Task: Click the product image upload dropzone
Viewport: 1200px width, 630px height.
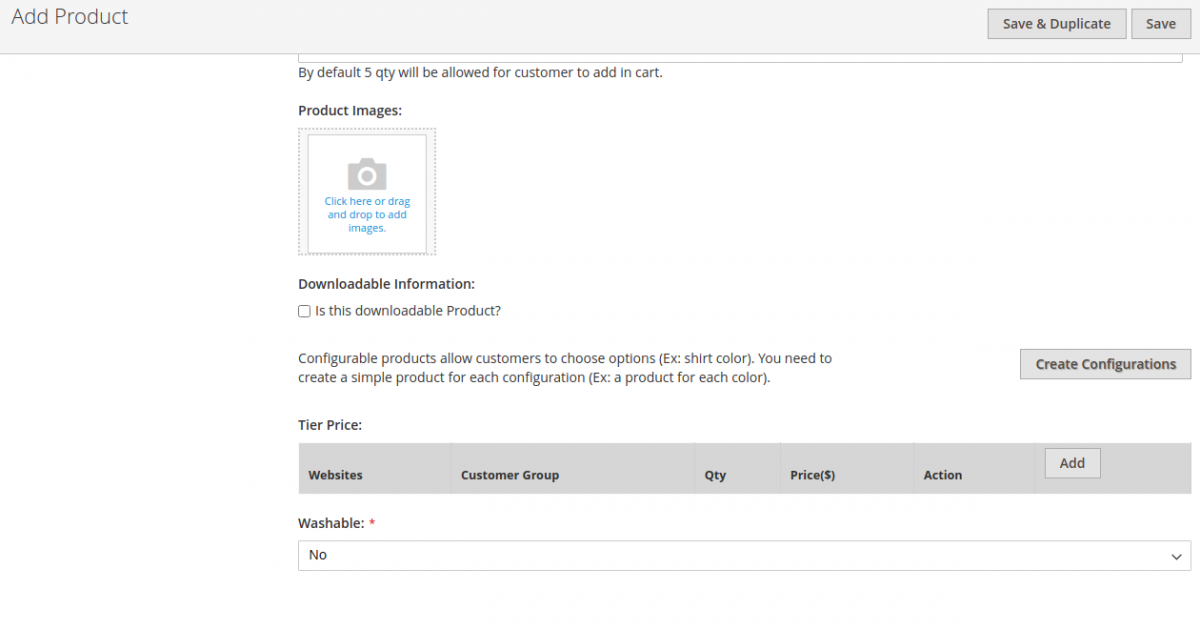Action: 367,192
